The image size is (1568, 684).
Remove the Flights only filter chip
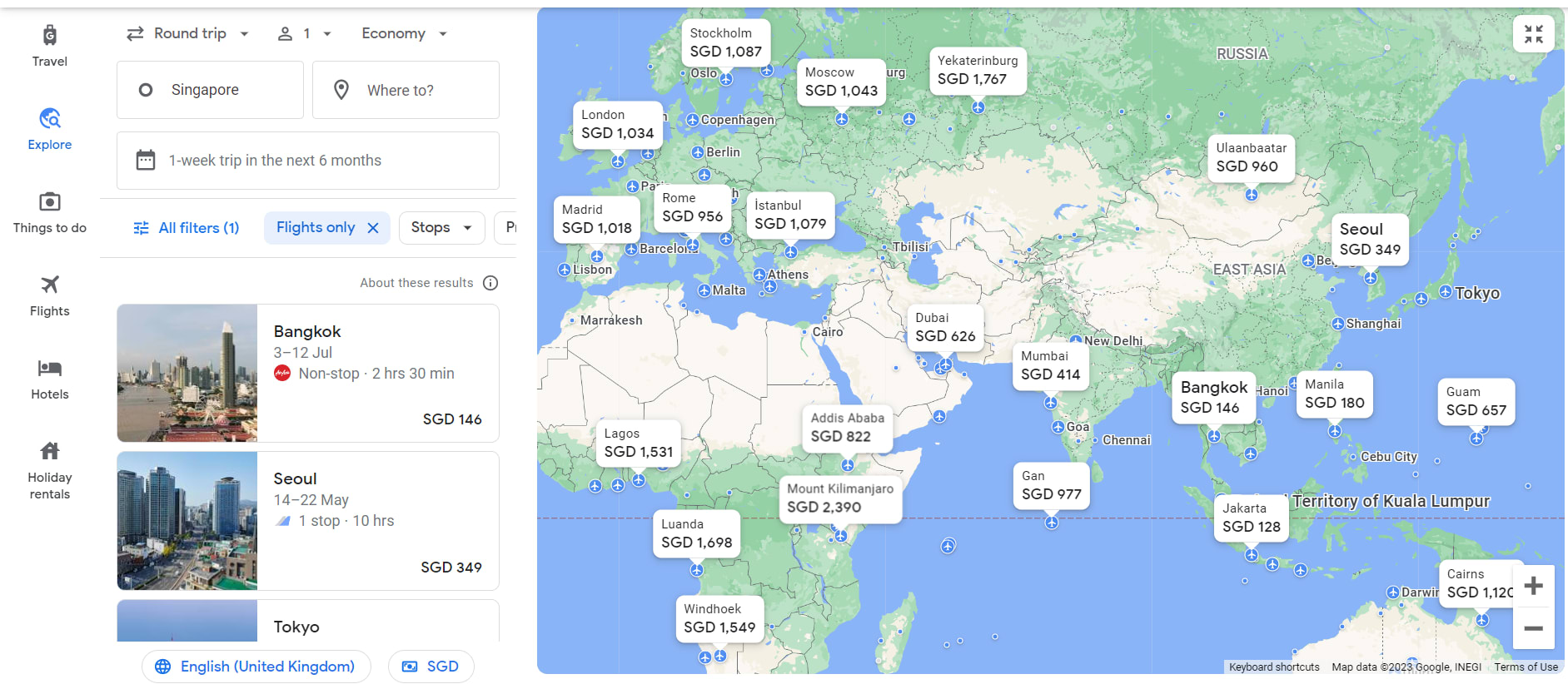tap(373, 228)
